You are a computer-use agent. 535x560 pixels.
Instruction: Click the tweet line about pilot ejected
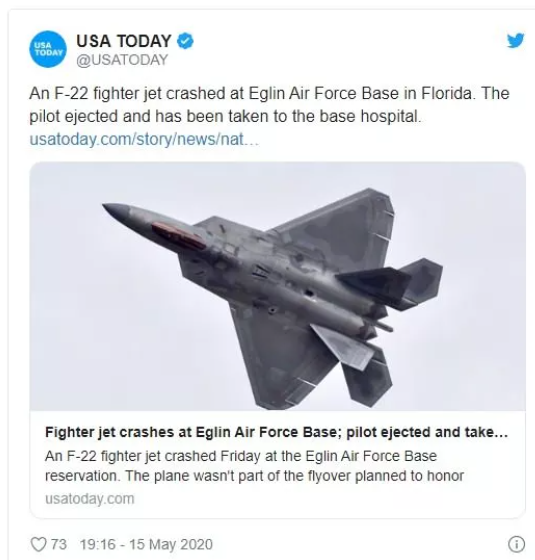pyautogui.click(x=225, y=116)
